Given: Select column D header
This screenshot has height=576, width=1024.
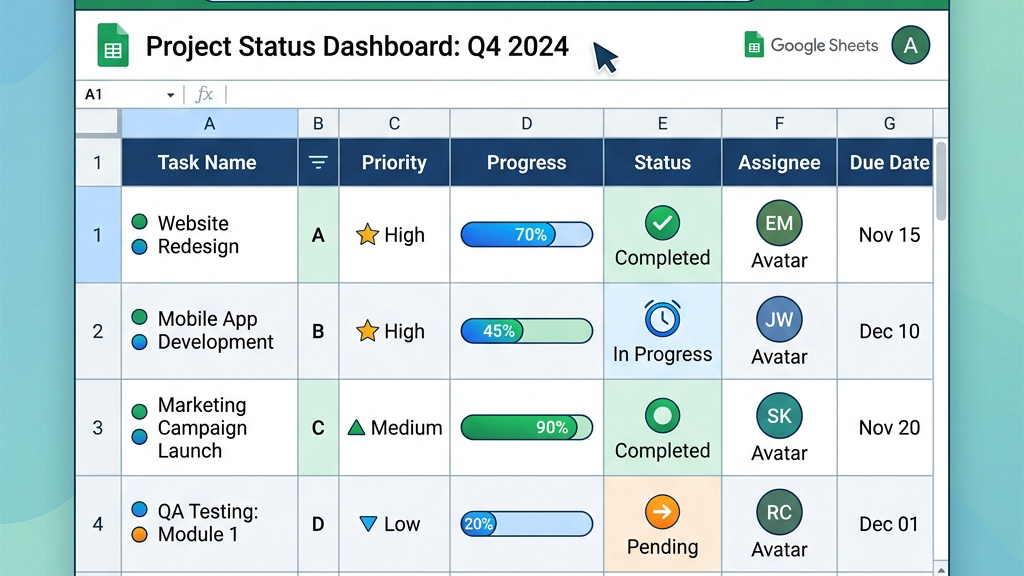Looking at the screenshot, I should (x=526, y=123).
